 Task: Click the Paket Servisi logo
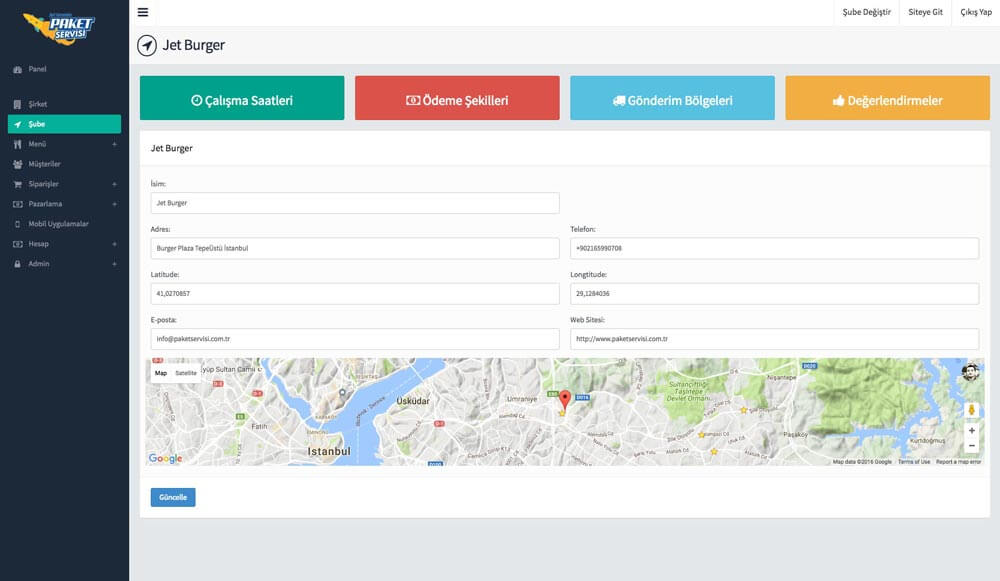point(59,27)
